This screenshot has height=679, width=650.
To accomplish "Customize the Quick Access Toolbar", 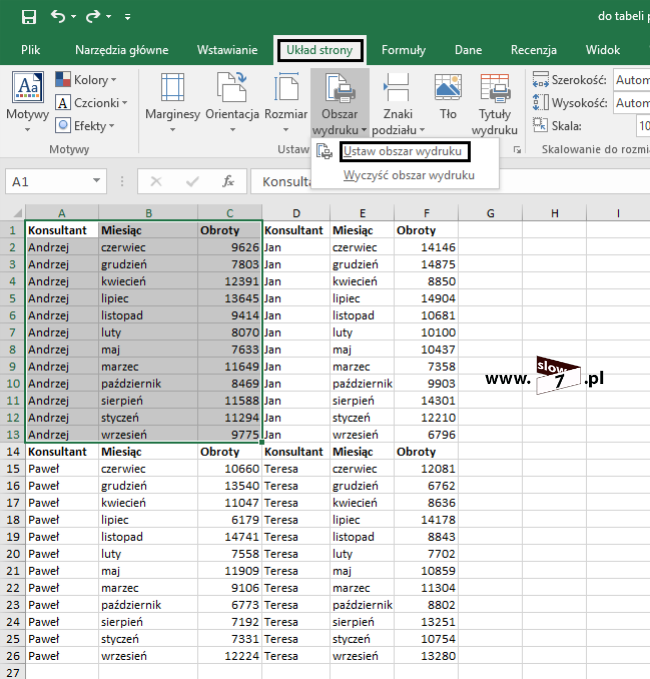I will [127, 17].
